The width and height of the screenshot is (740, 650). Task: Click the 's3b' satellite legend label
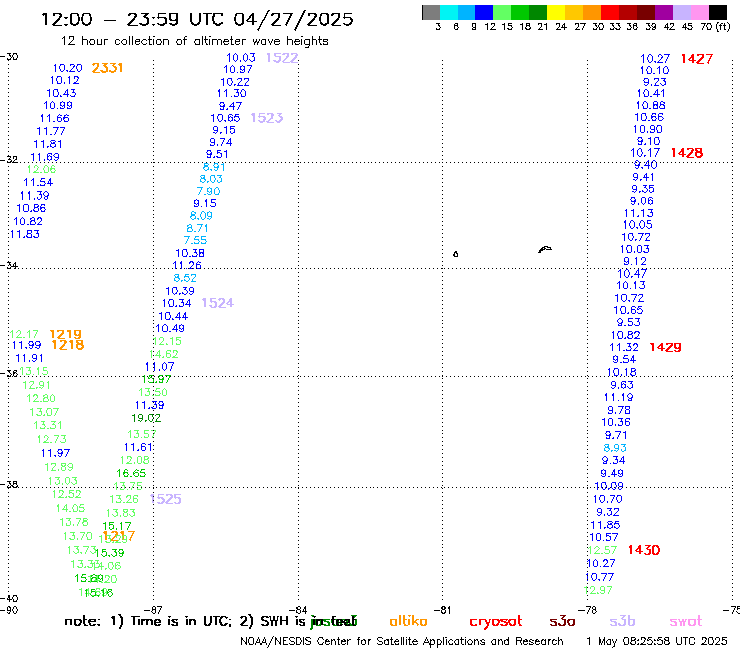[x=622, y=621]
